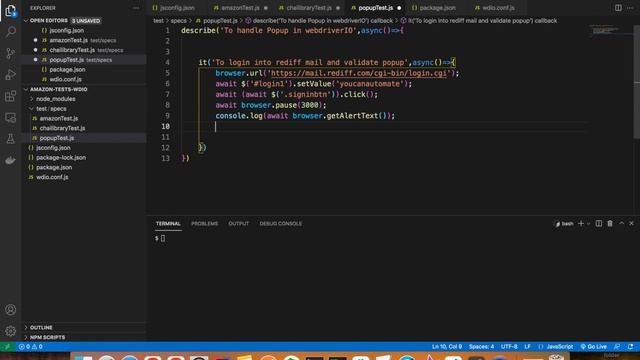
Task: Open the Testing flask view
Action: (x=11, y=139)
